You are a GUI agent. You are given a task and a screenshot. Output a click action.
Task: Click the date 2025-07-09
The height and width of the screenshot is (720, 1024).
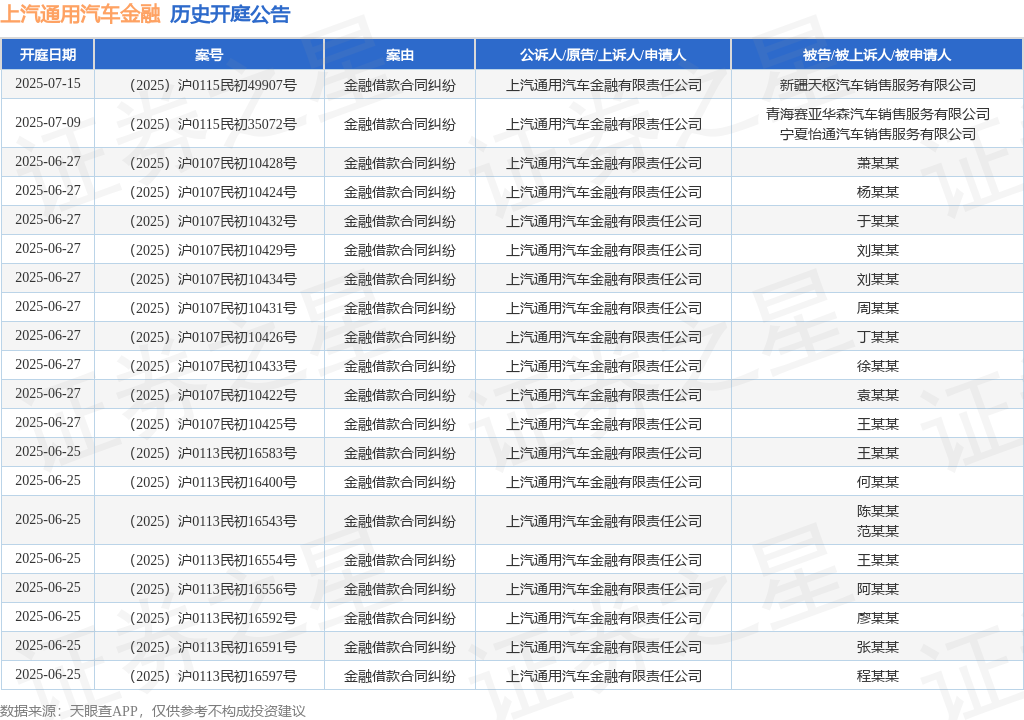[x=48, y=123]
